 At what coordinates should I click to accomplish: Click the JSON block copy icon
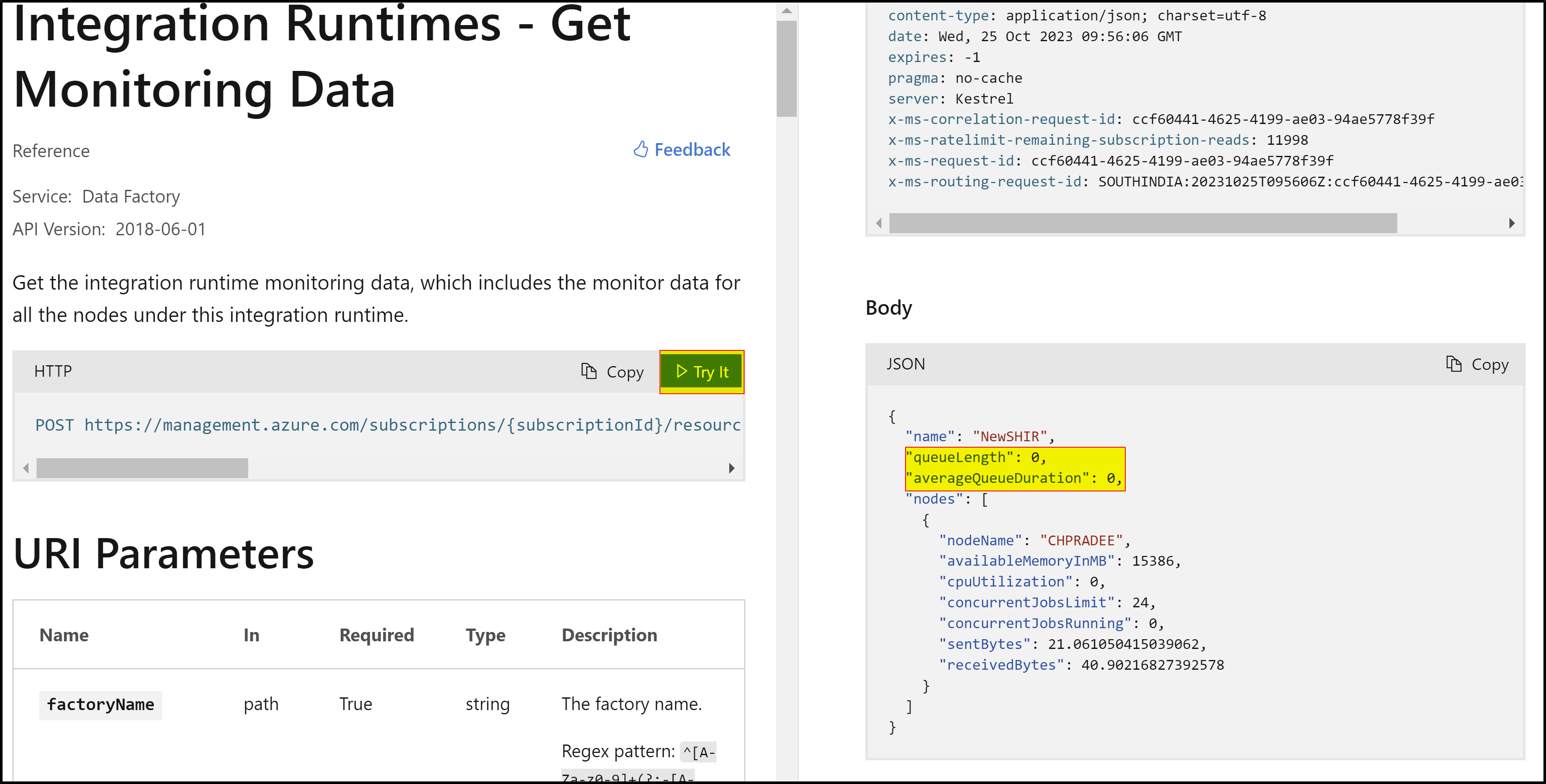(1454, 364)
